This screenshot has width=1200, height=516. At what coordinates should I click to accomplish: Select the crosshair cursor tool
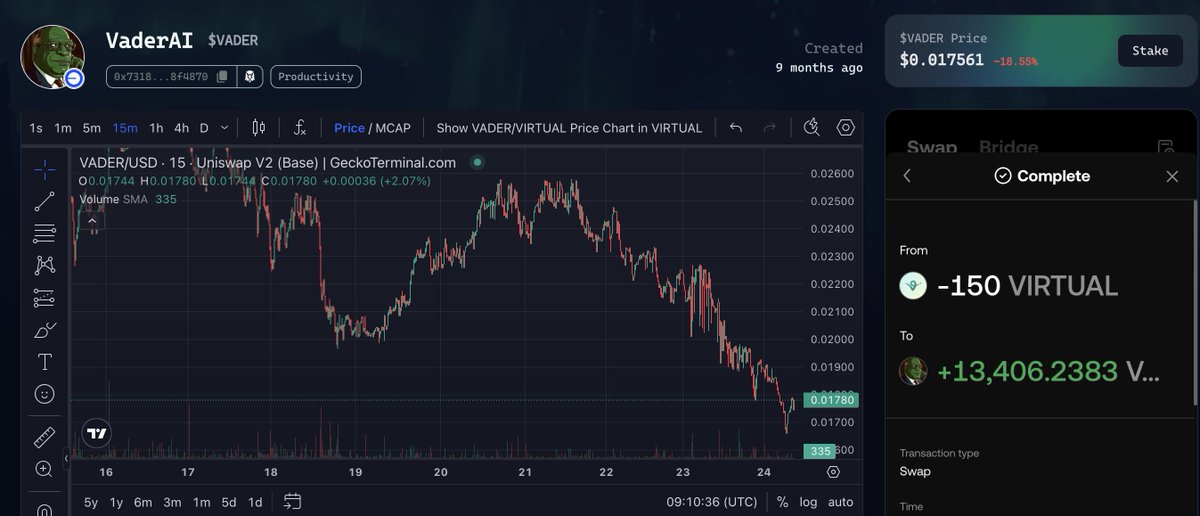tap(44, 170)
